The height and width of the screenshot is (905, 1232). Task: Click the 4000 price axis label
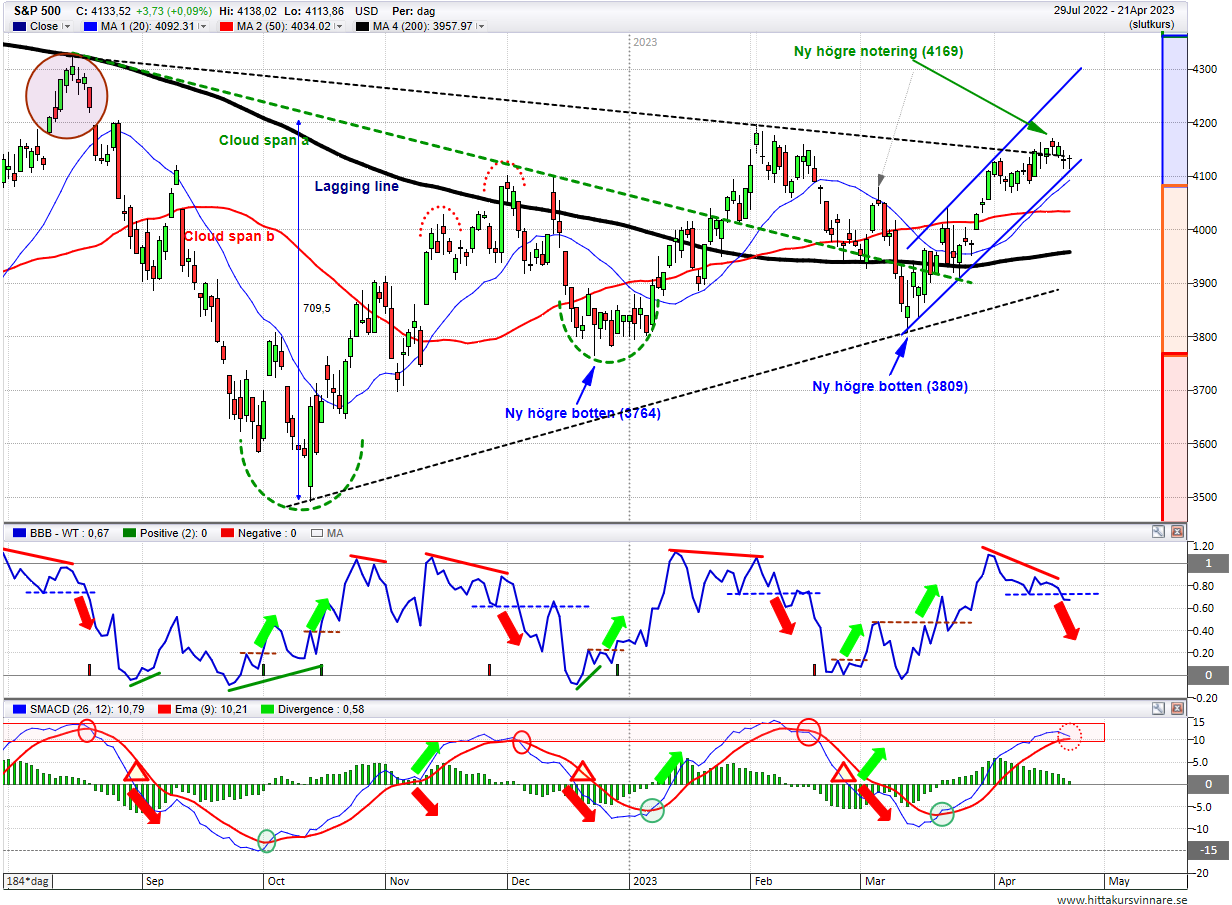click(x=1204, y=230)
